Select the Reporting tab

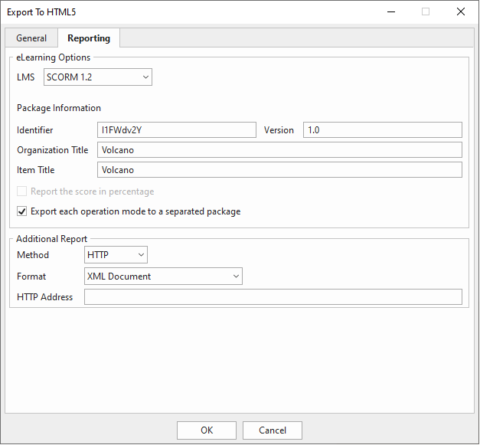89,38
